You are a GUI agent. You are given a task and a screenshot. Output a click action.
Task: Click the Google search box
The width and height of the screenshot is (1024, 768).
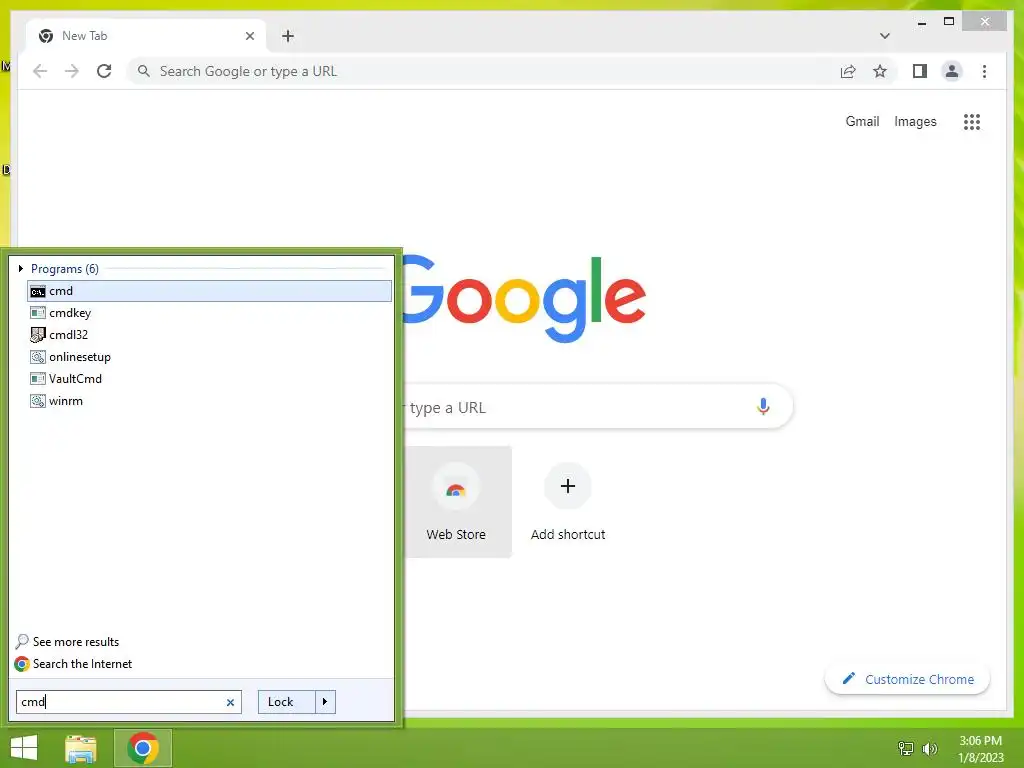click(598, 407)
